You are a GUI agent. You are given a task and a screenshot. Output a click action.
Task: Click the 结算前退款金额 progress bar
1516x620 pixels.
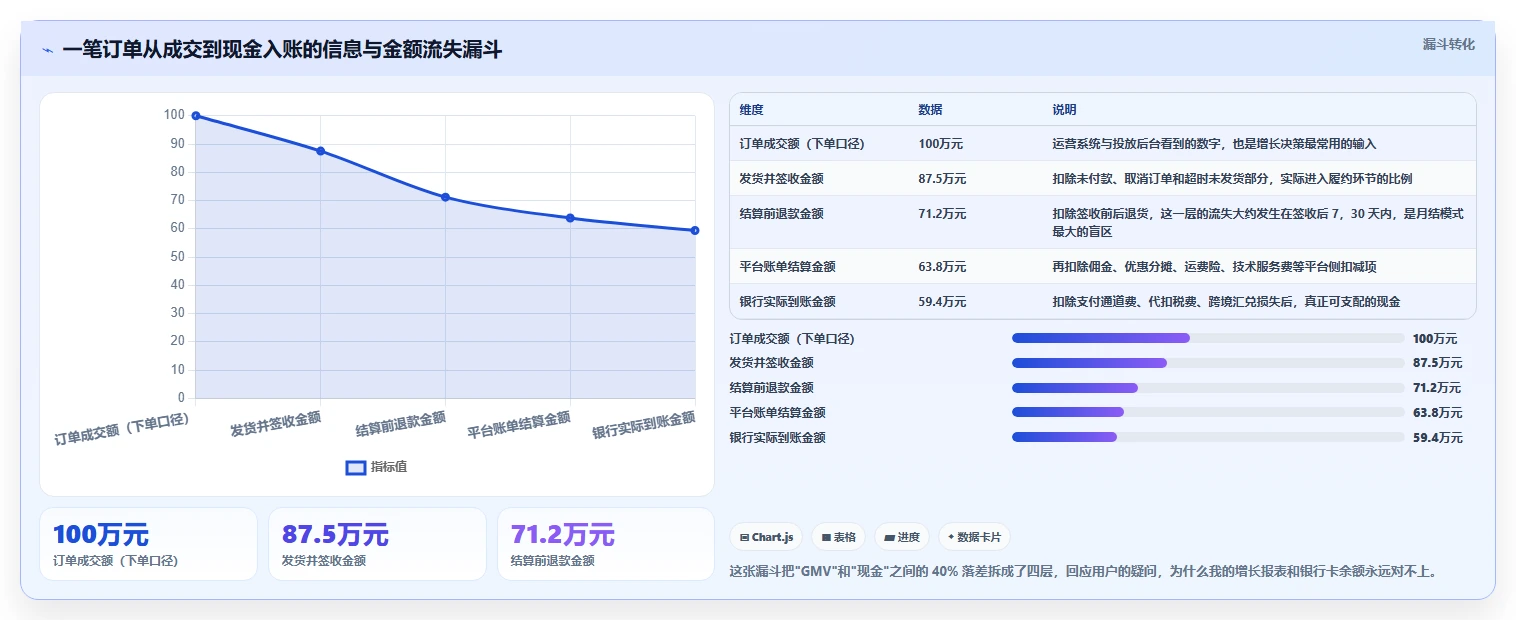click(x=1208, y=388)
